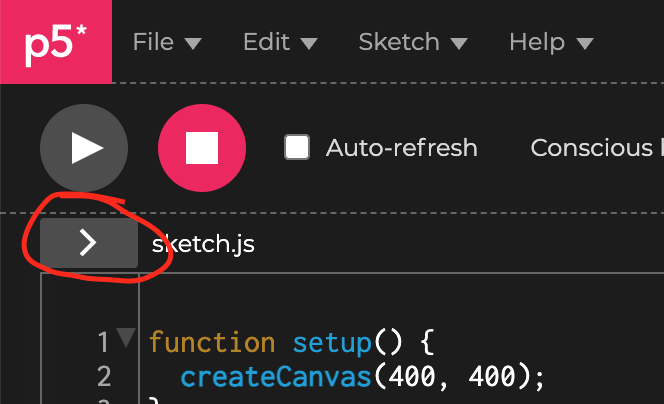Click the dropdown arrow beside File

193,43
